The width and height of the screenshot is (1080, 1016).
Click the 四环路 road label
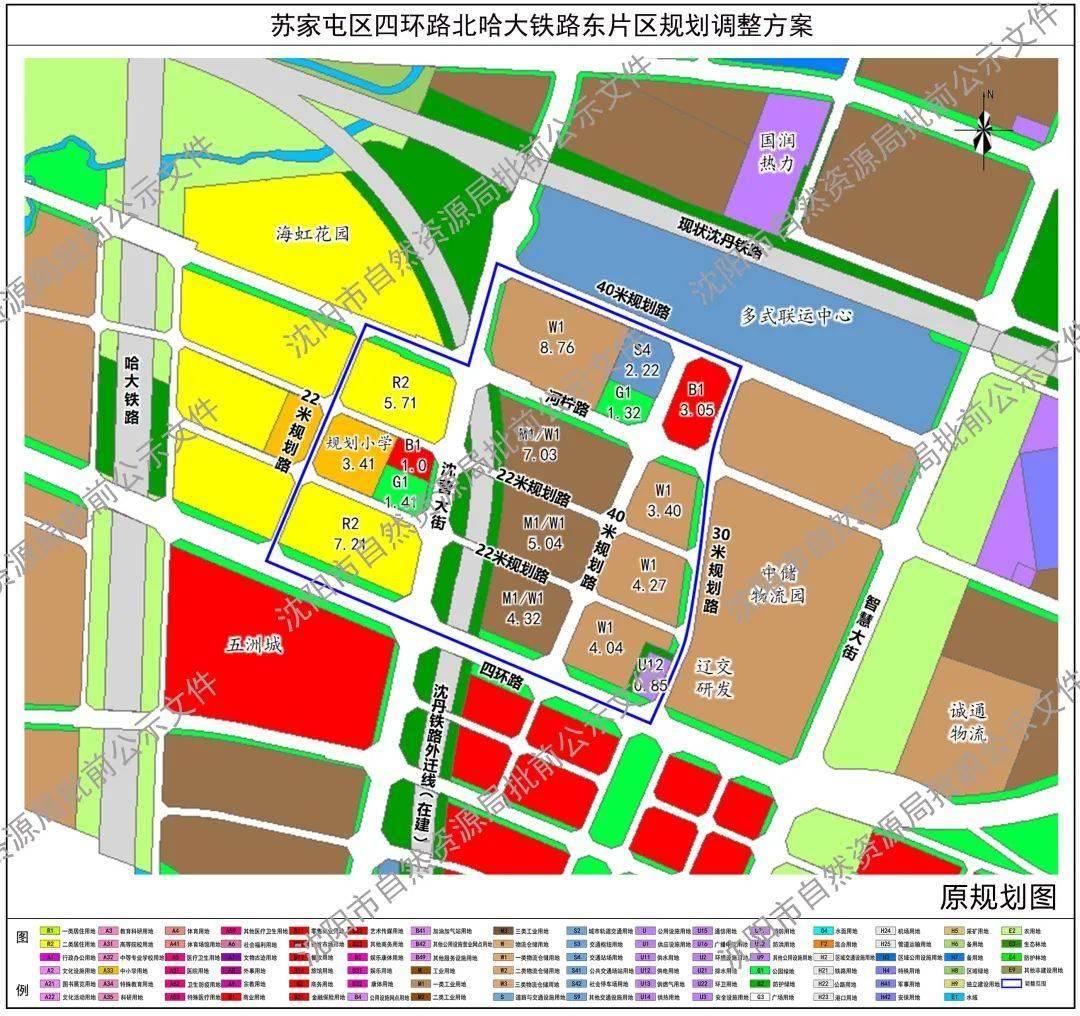click(x=501, y=676)
